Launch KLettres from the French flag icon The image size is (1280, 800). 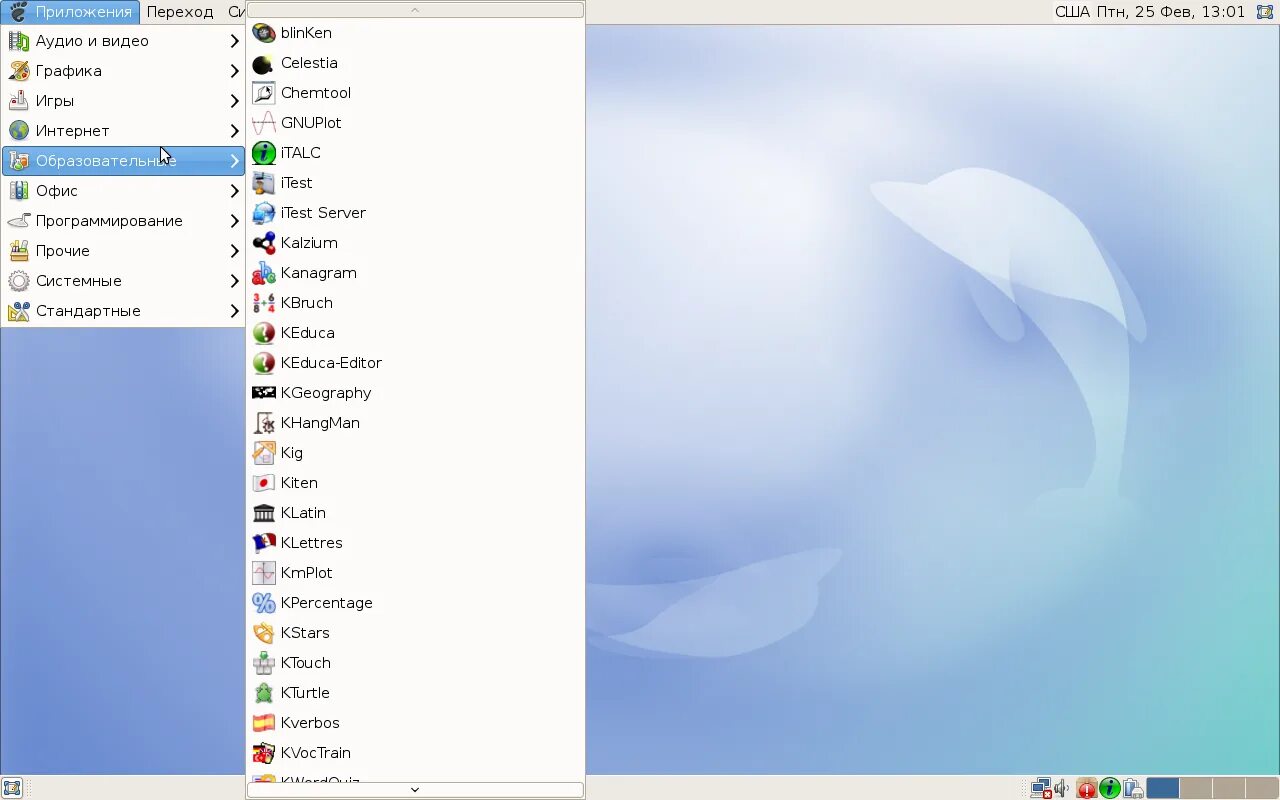264,543
